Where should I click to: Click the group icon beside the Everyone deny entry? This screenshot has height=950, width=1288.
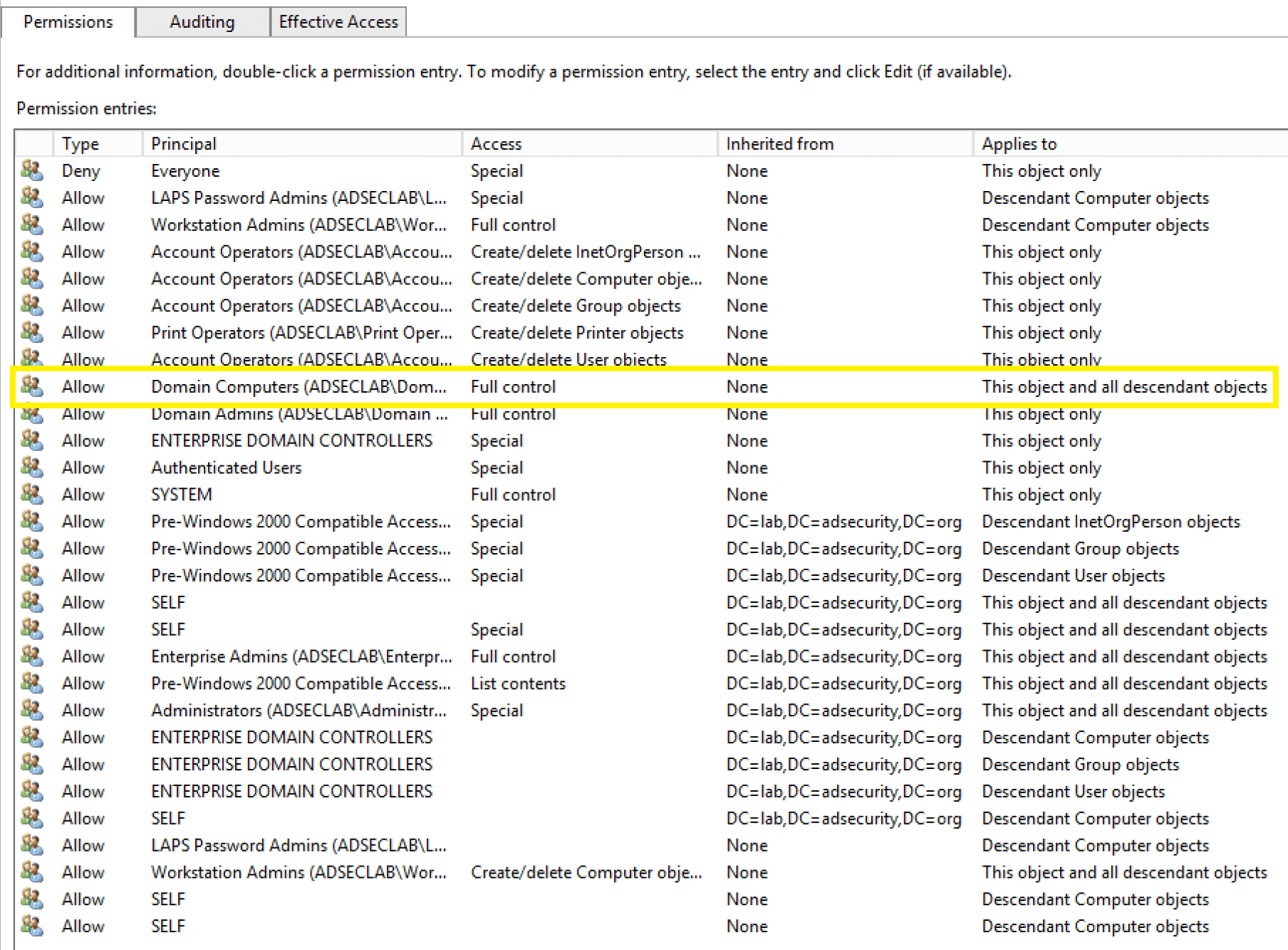tap(31, 171)
